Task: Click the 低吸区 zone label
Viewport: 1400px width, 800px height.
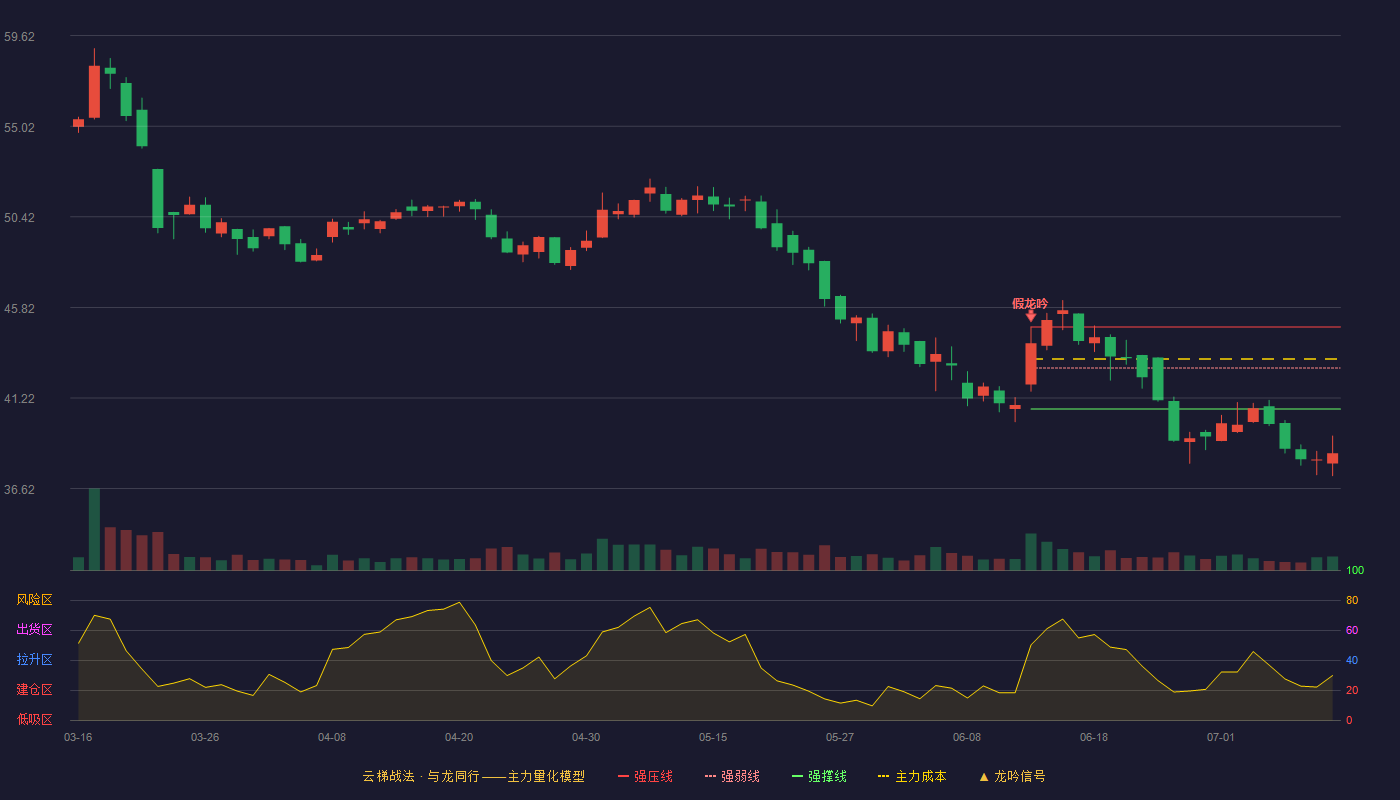Action: click(x=34, y=720)
